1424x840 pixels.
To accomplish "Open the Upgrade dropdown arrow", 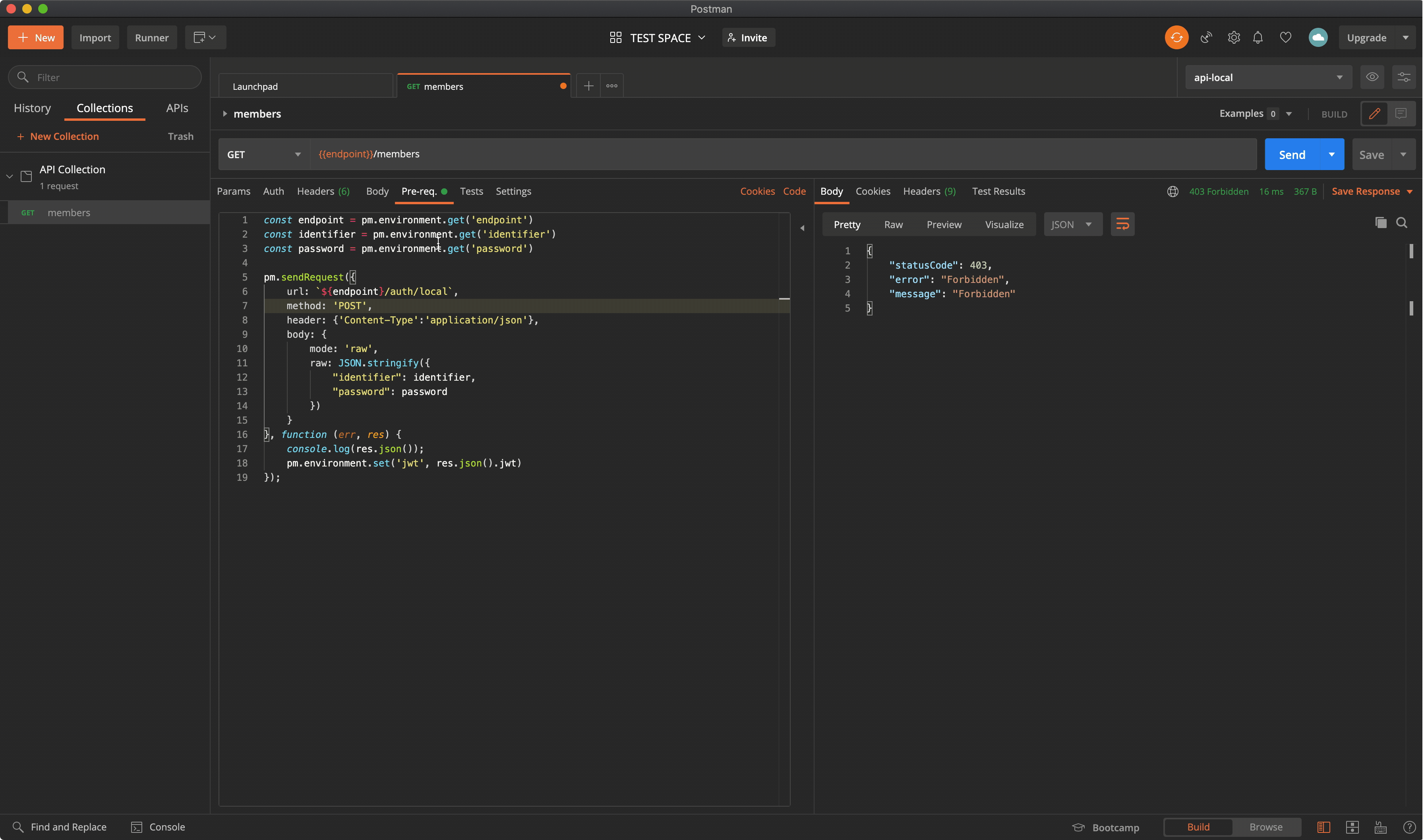I will pyautogui.click(x=1405, y=37).
